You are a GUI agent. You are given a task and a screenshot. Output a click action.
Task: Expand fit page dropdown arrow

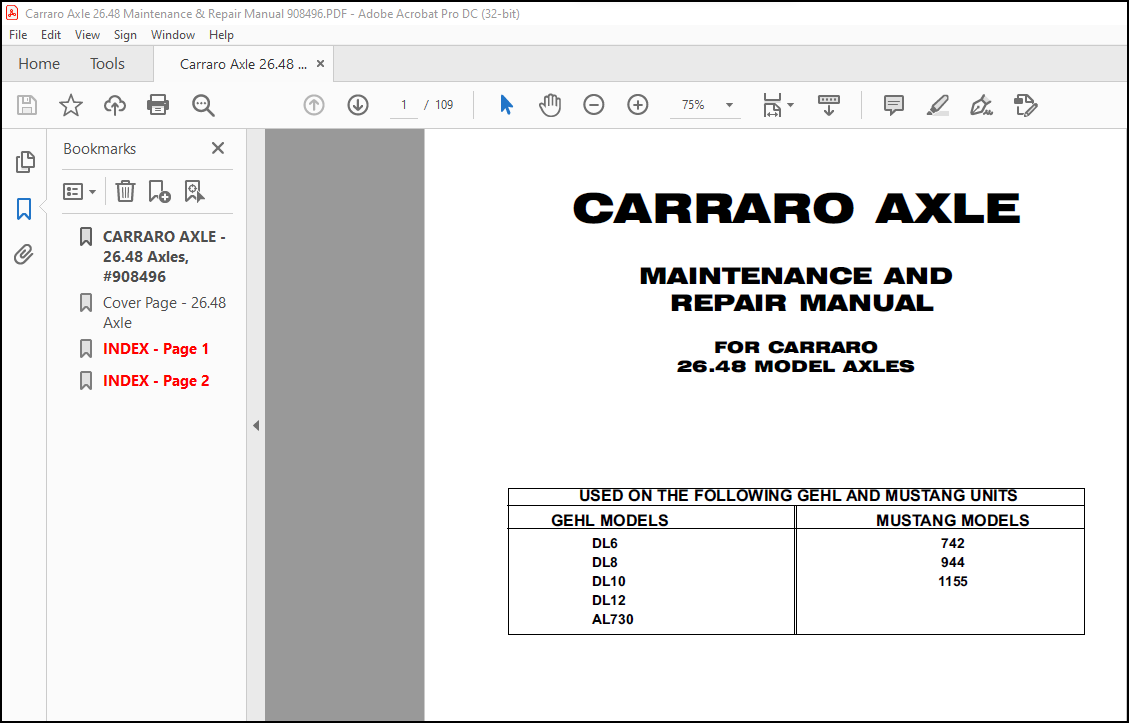(x=791, y=105)
